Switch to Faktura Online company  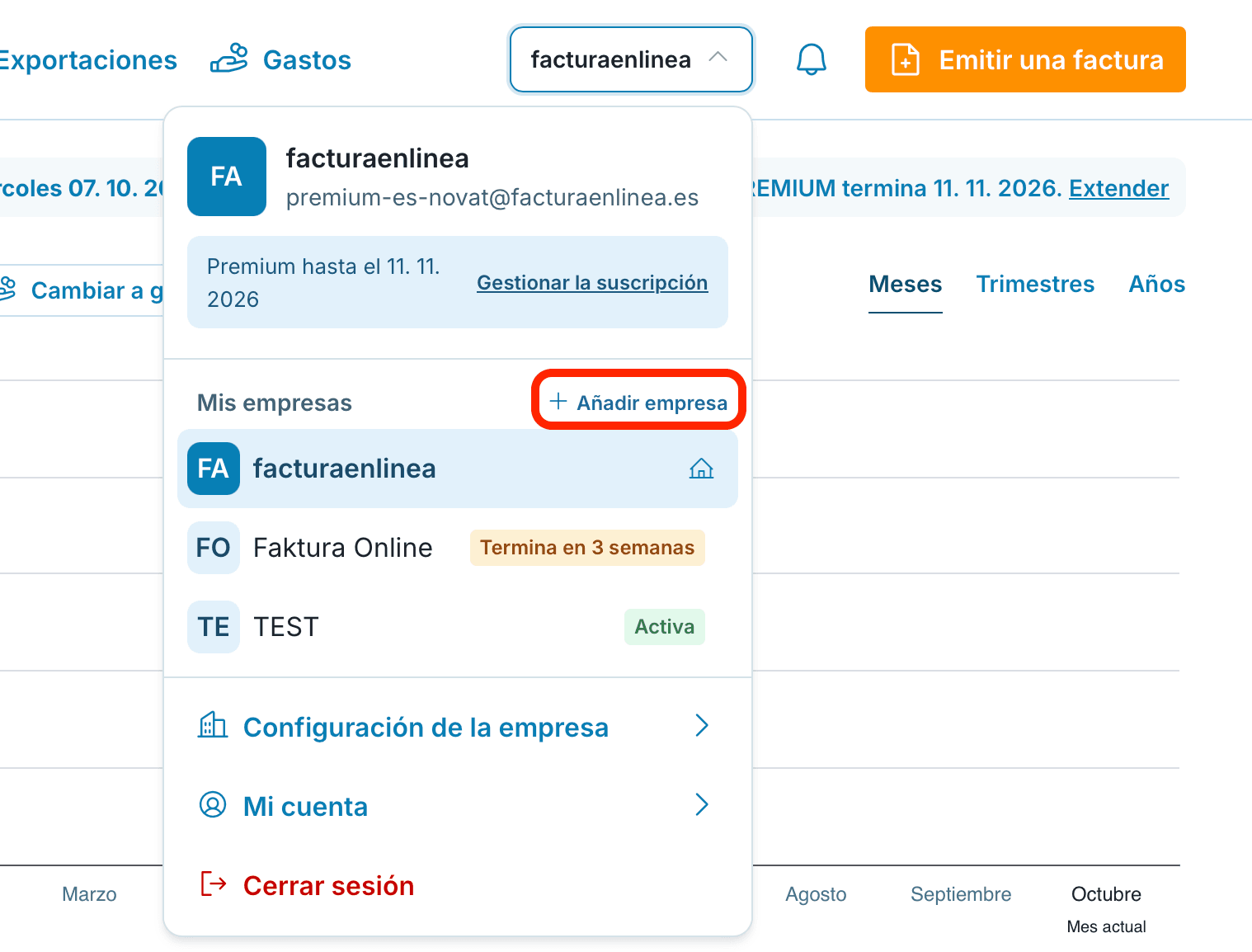[x=458, y=548]
